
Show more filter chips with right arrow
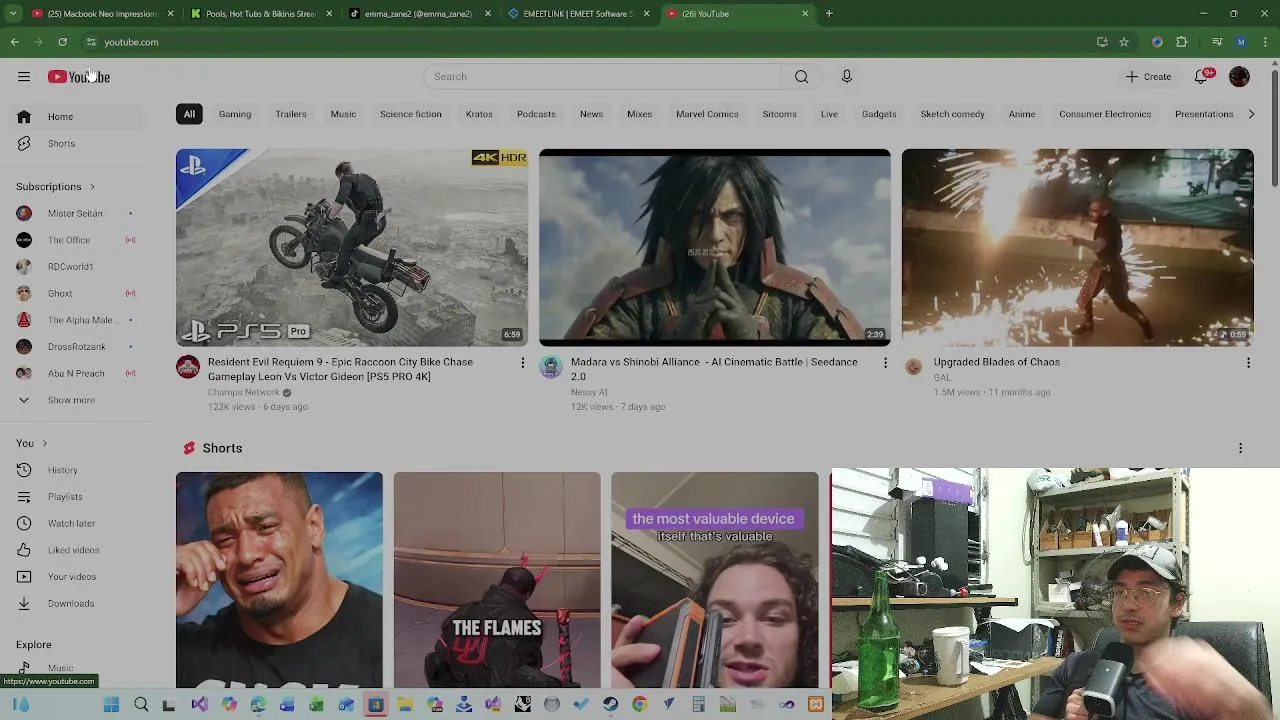pyautogui.click(x=1251, y=114)
